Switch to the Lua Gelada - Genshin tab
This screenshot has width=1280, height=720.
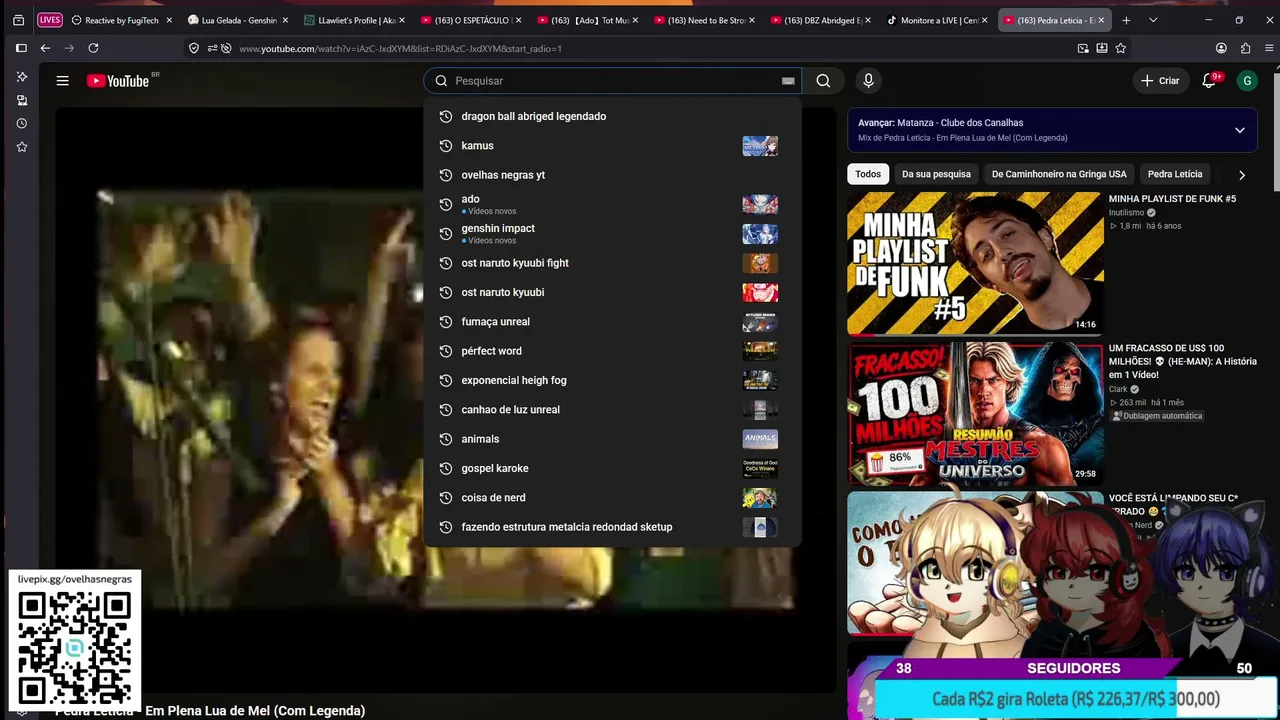pyautogui.click(x=237, y=20)
